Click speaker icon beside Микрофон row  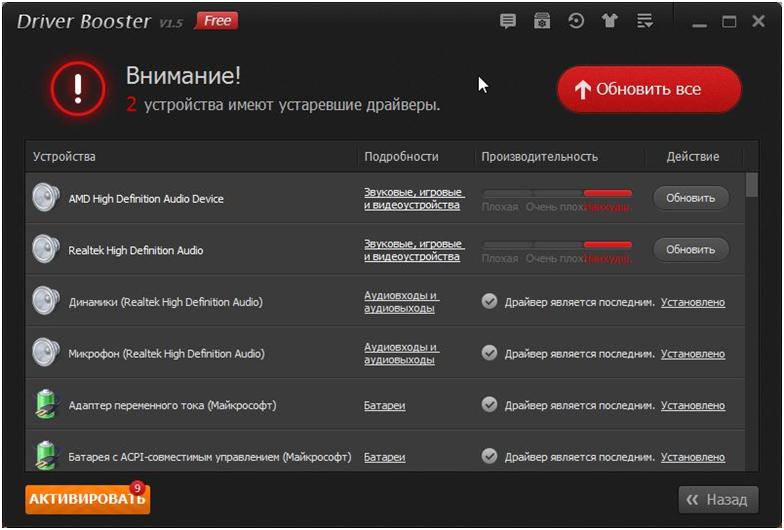click(46, 352)
